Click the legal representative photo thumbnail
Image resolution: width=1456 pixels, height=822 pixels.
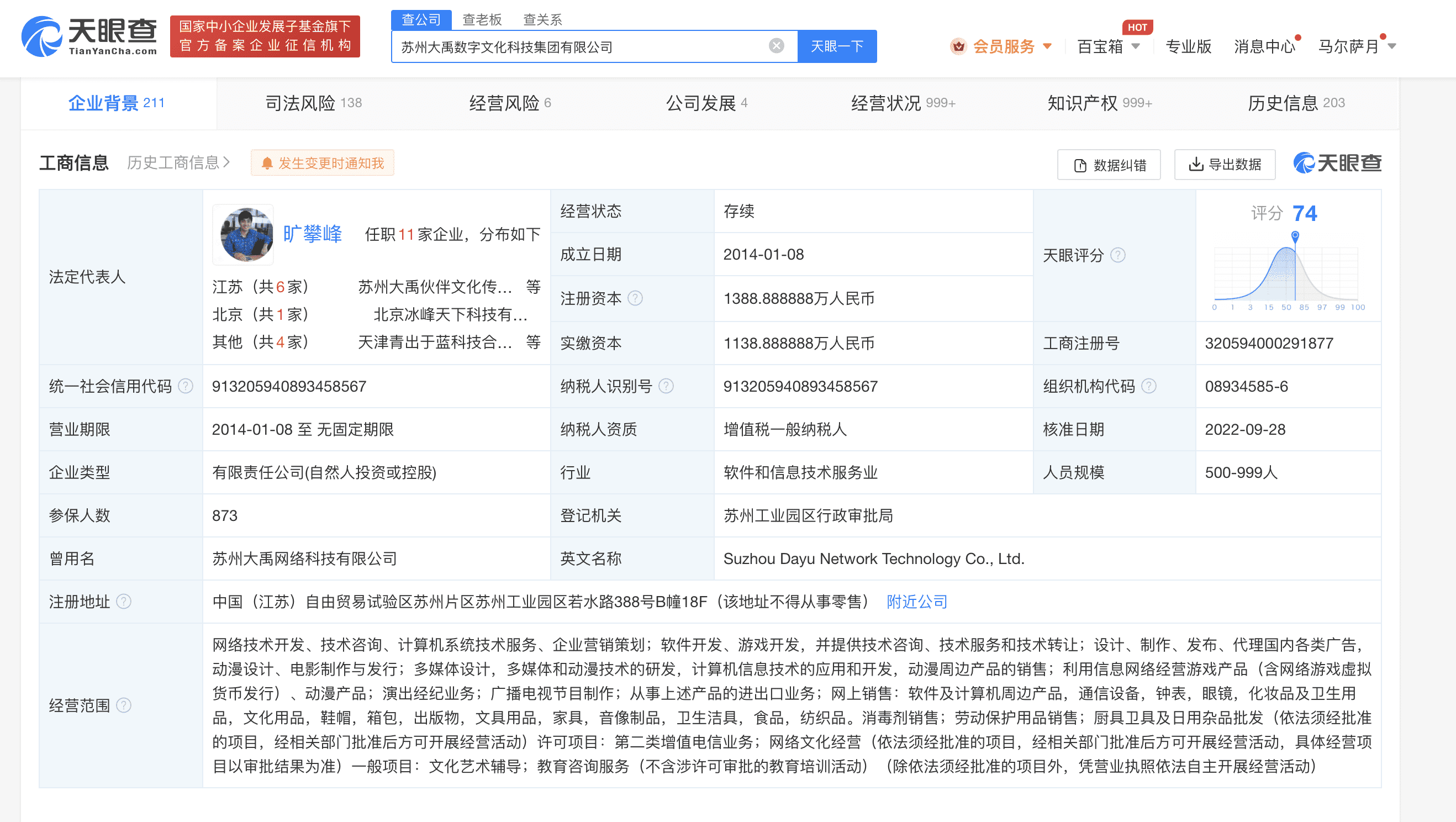tap(243, 235)
